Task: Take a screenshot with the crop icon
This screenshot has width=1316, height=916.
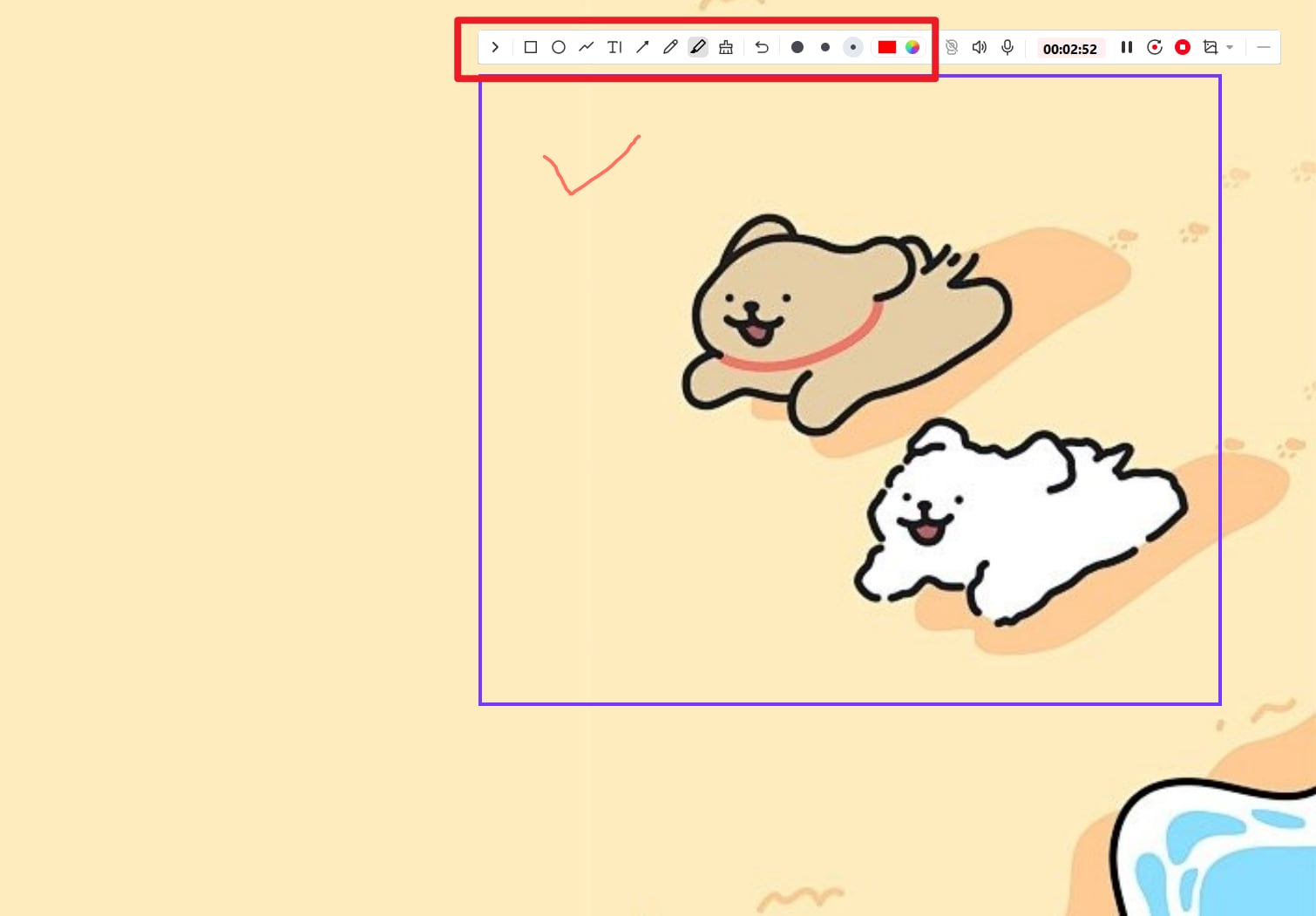Action: click(x=1211, y=47)
